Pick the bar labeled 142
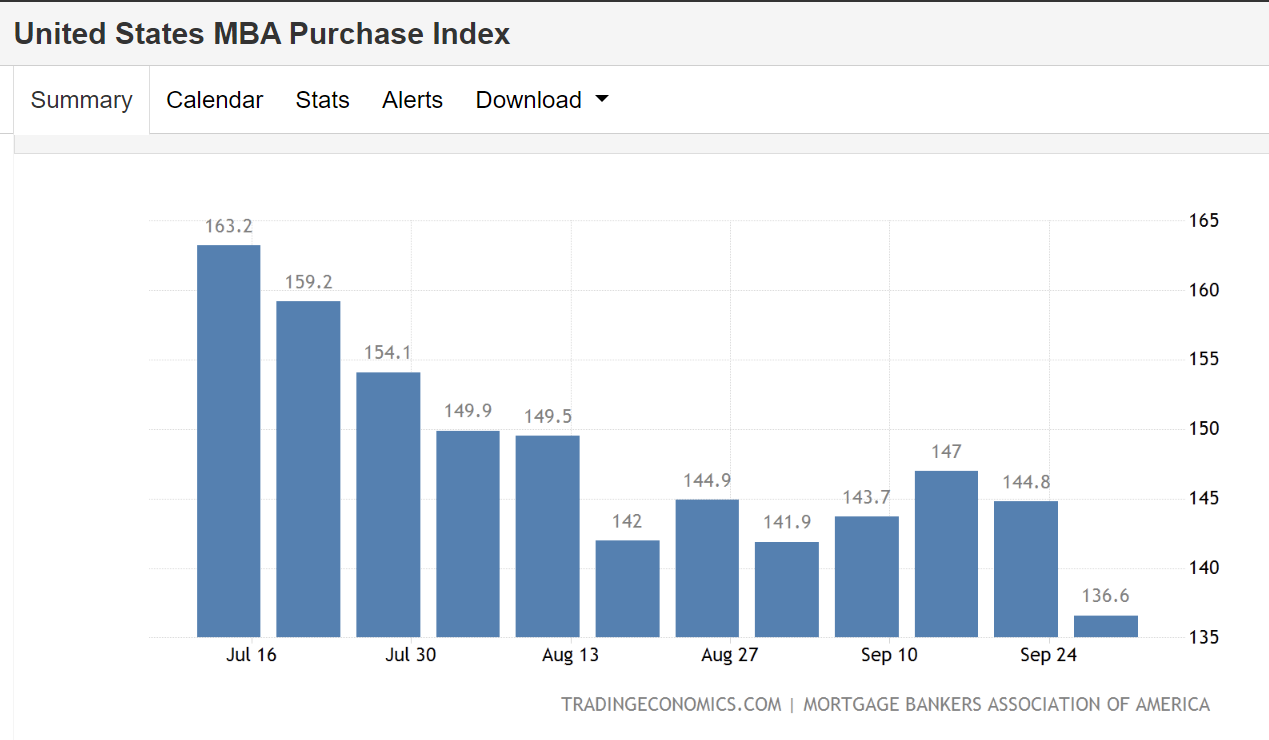 click(627, 588)
